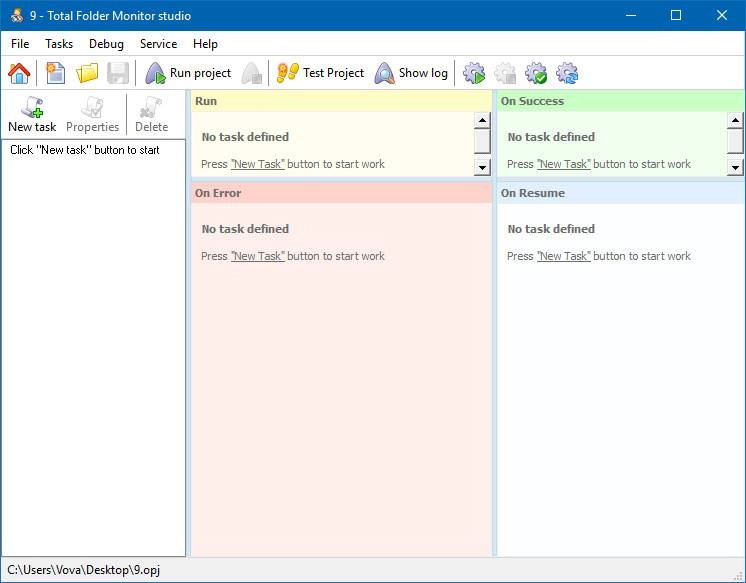This screenshot has height=583, width=746.
Task: Click the Test Project footsteps button
Action: (320, 73)
